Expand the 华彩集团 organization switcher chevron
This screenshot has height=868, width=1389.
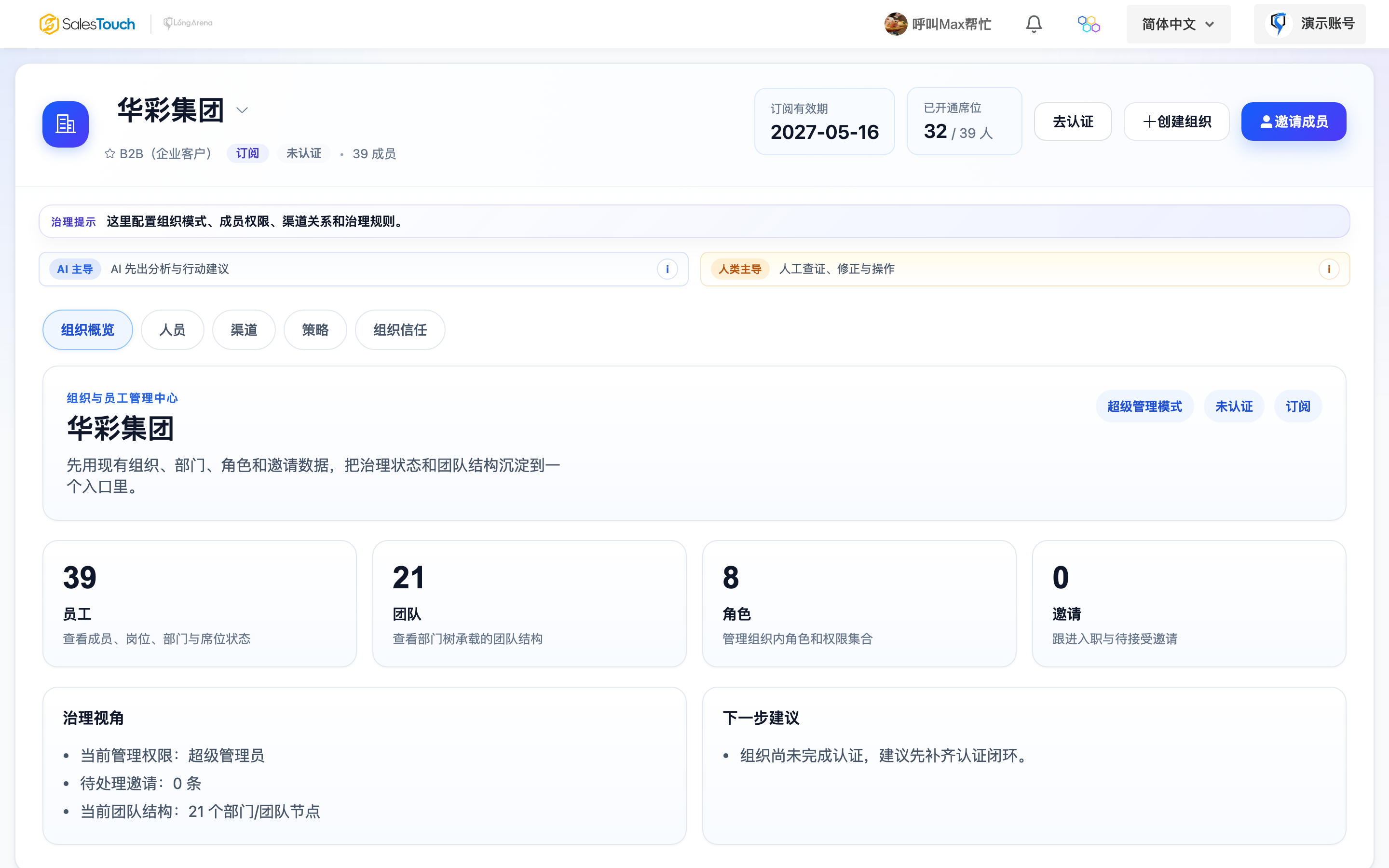click(242, 110)
